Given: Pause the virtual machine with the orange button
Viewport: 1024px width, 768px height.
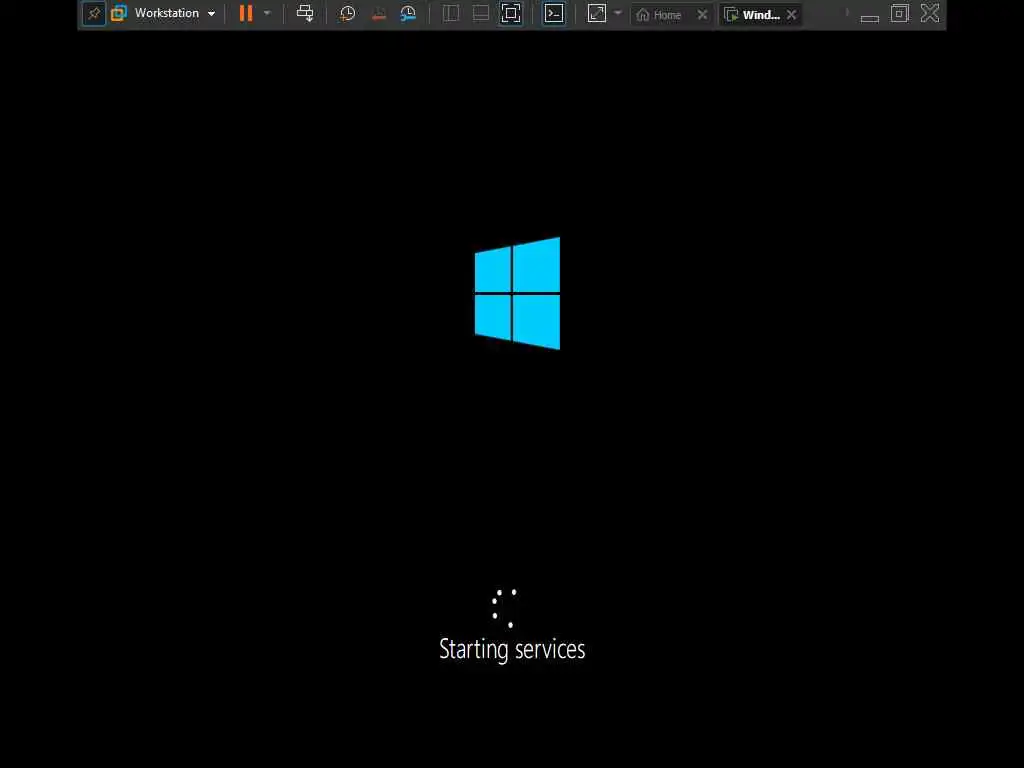Looking at the screenshot, I should click(246, 13).
